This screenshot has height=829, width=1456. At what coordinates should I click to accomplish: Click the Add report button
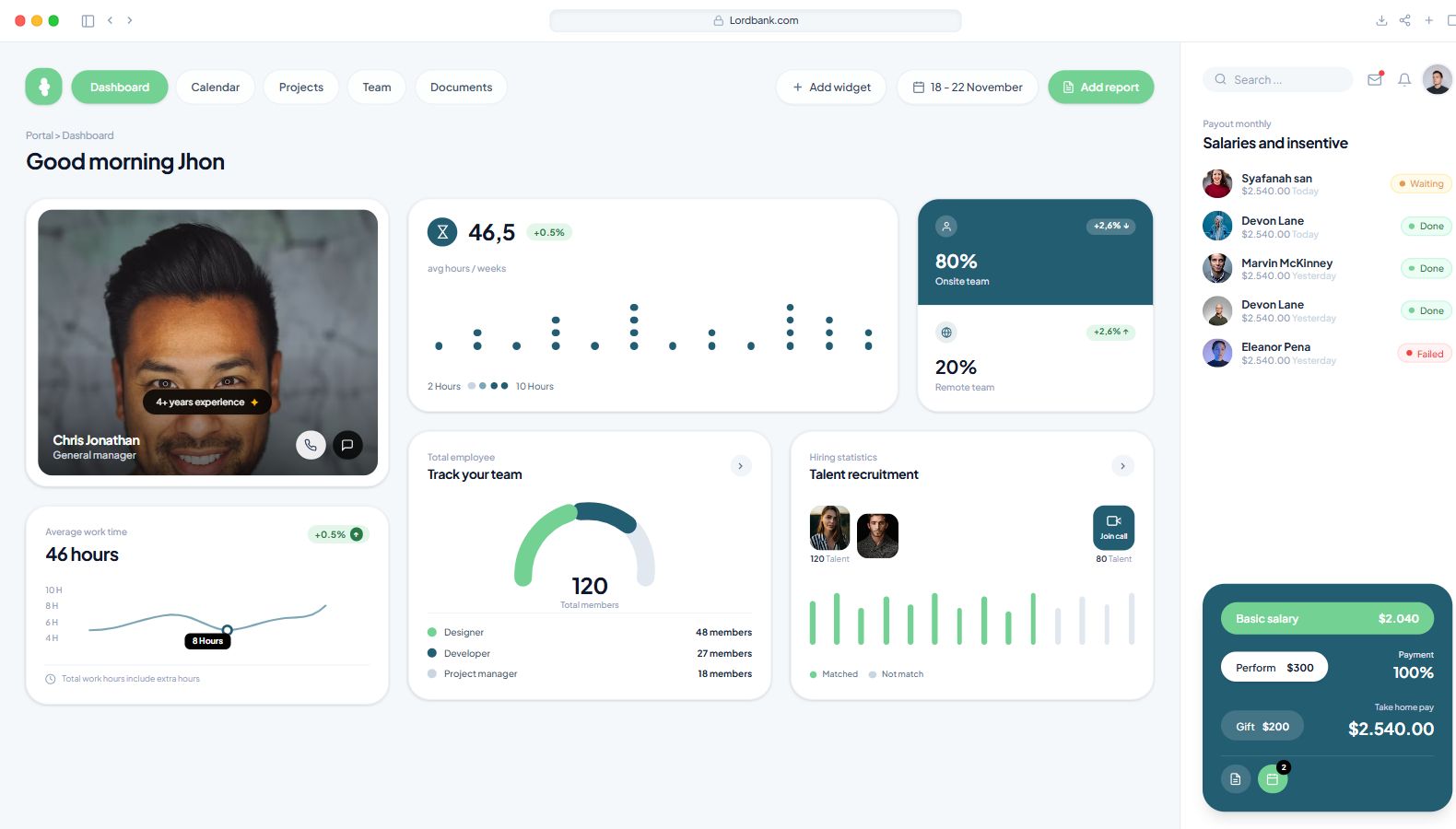point(1101,87)
